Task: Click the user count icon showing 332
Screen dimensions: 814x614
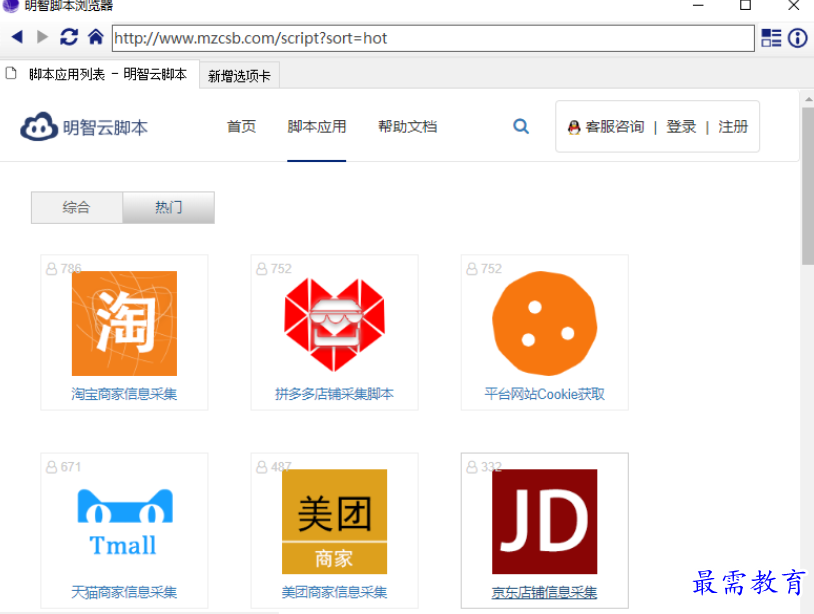Action: tap(472, 467)
